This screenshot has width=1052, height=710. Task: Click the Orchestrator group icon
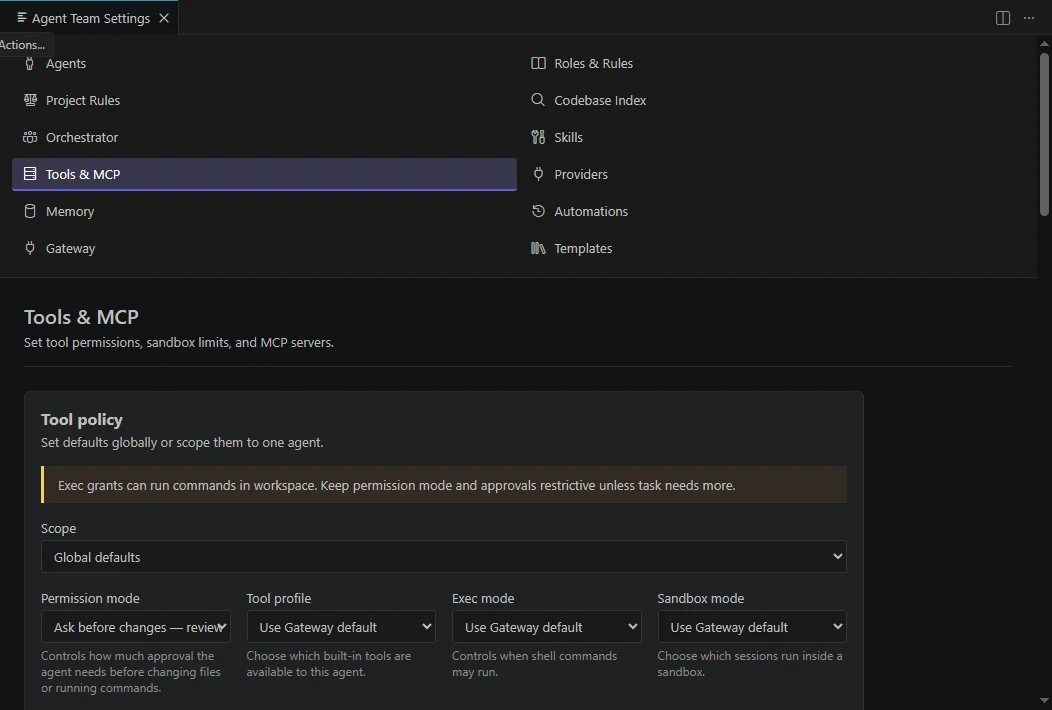(30, 137)
